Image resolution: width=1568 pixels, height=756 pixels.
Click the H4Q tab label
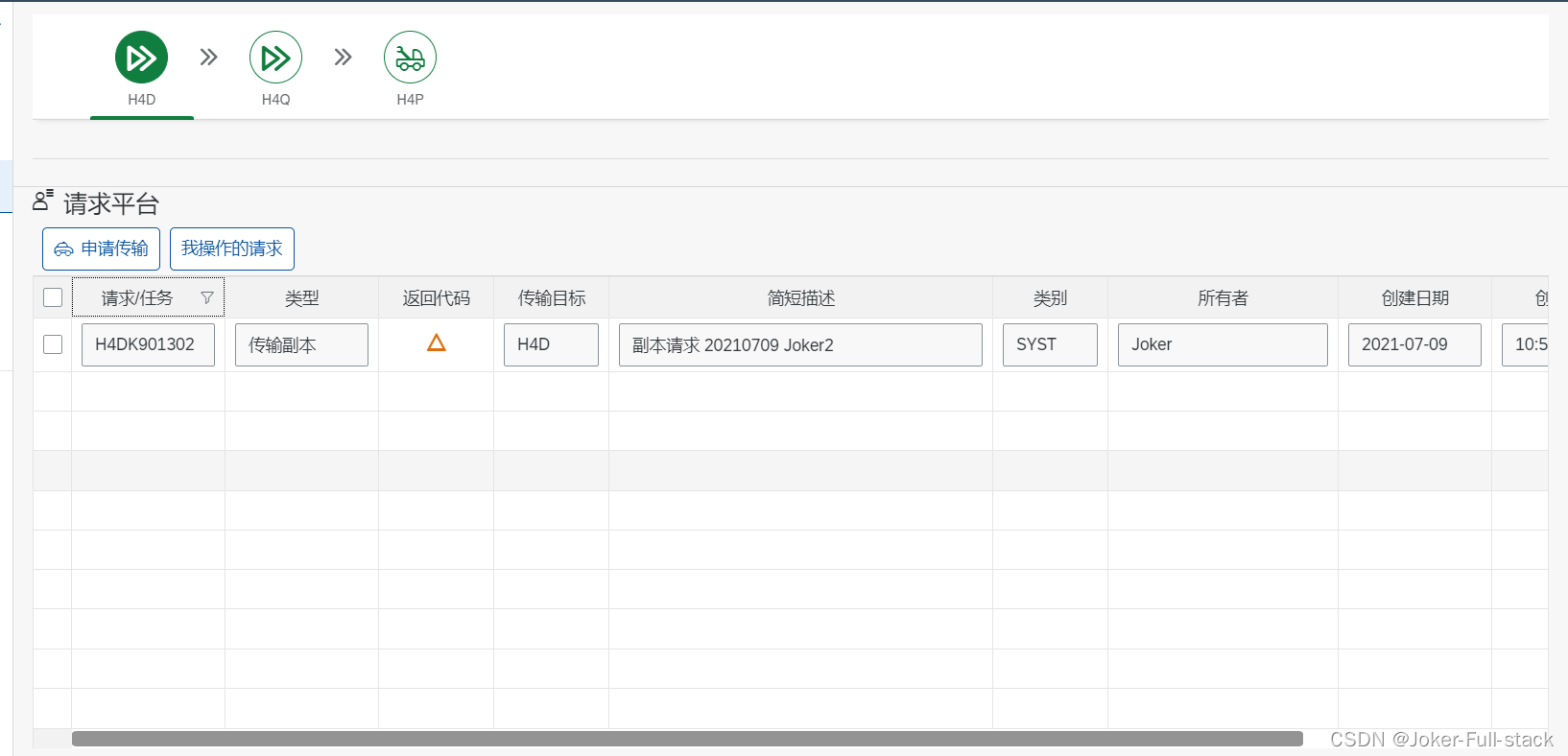275,100
